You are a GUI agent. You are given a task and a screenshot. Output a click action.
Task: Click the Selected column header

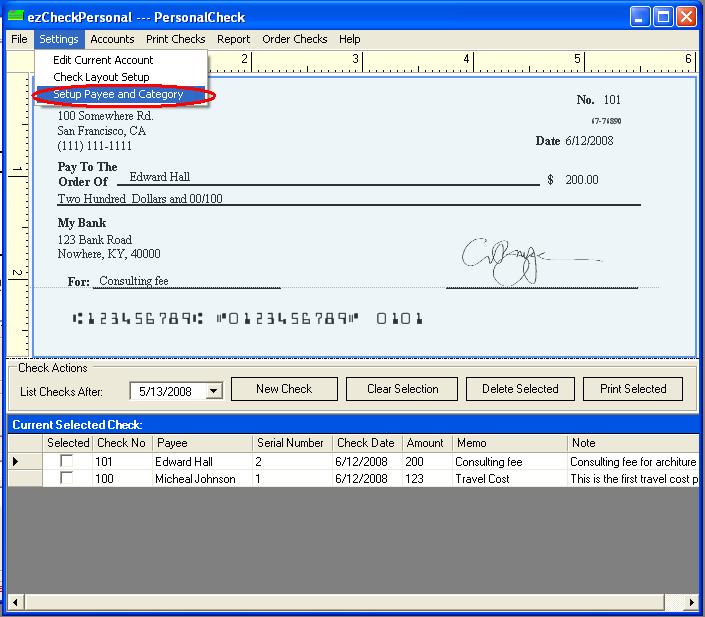[x=68, y=443]
